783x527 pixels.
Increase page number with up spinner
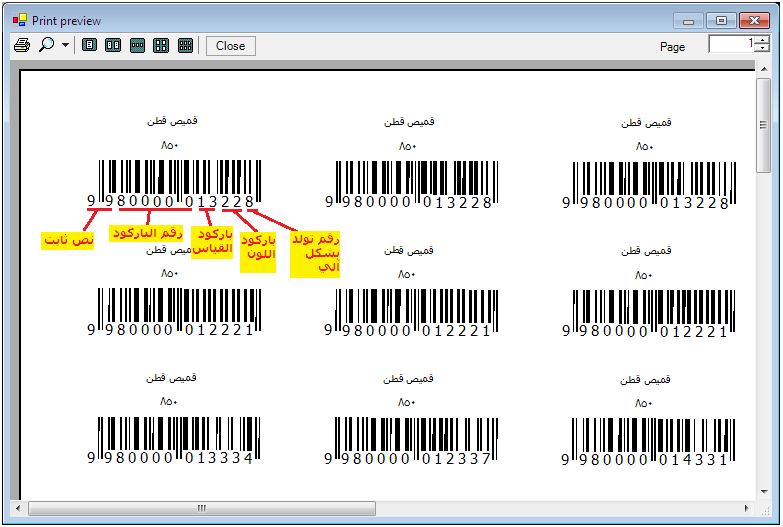click(x=762, y=40)
